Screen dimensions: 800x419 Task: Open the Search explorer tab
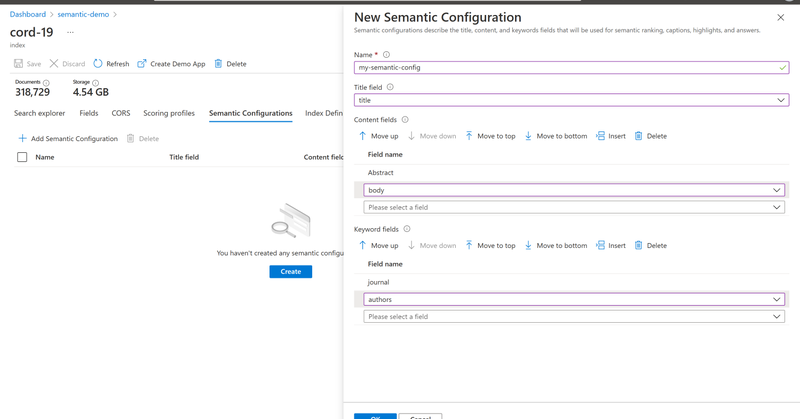coord(39,114)
